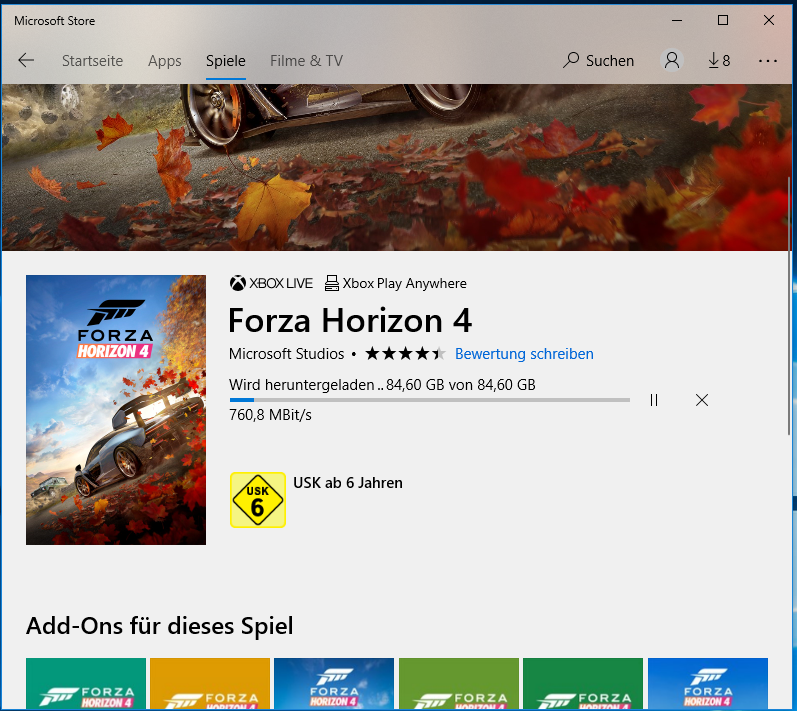Screen dimensions: 797x711
Task: Click the vertical scrollbar thumb
Action: point(789,305)
